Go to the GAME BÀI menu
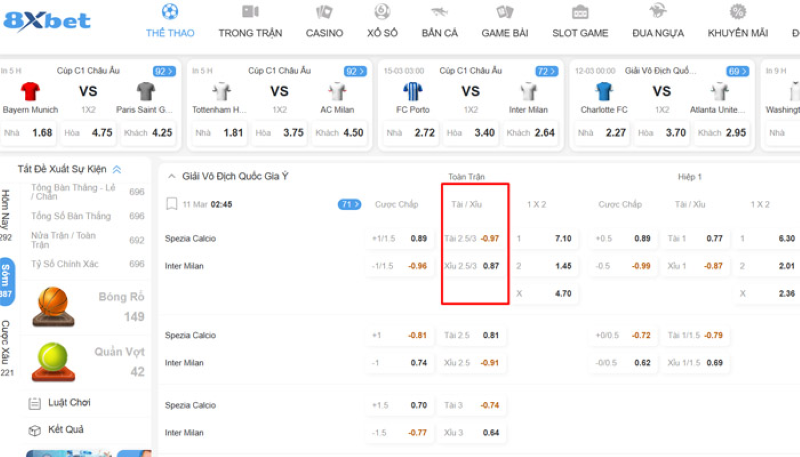 tap(505, 33)
